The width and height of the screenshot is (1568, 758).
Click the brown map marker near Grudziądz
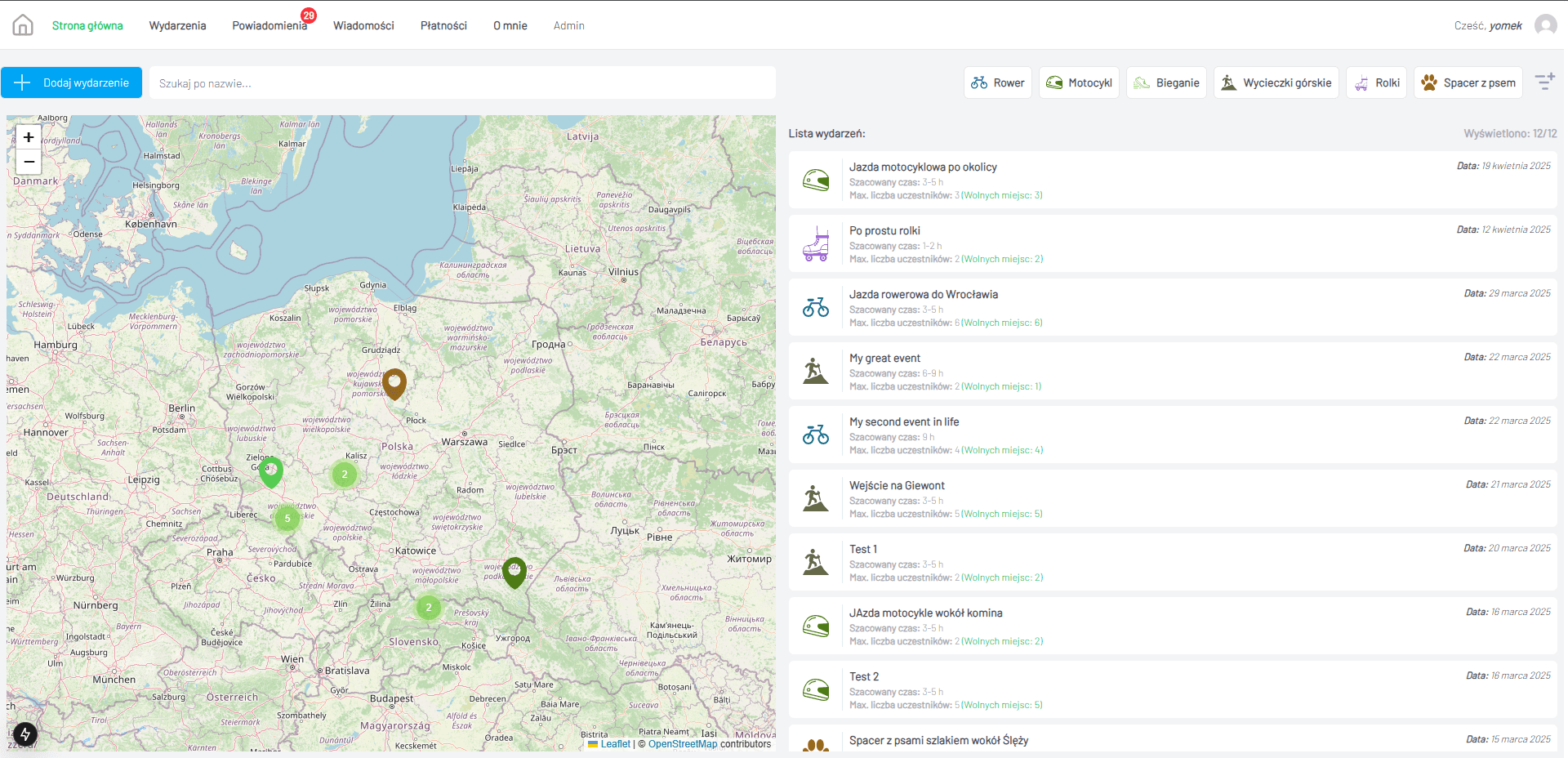click(x=394, y=382)
